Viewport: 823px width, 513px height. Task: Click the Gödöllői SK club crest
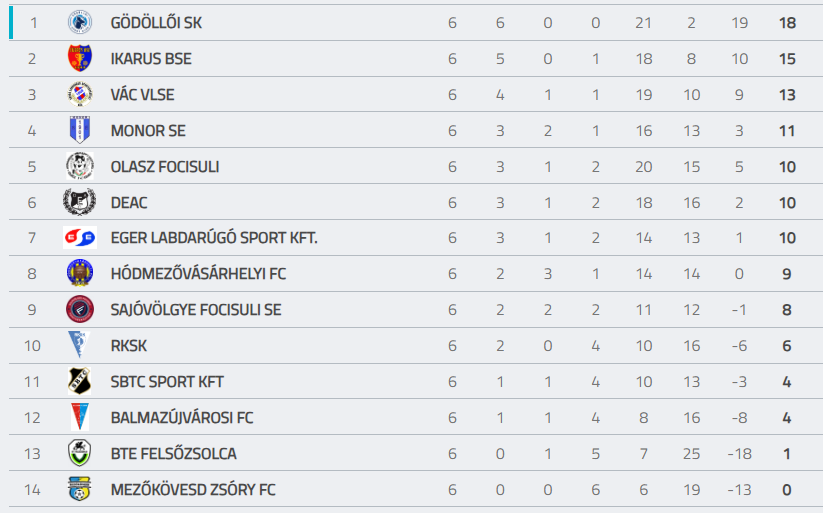click(79, 22)
